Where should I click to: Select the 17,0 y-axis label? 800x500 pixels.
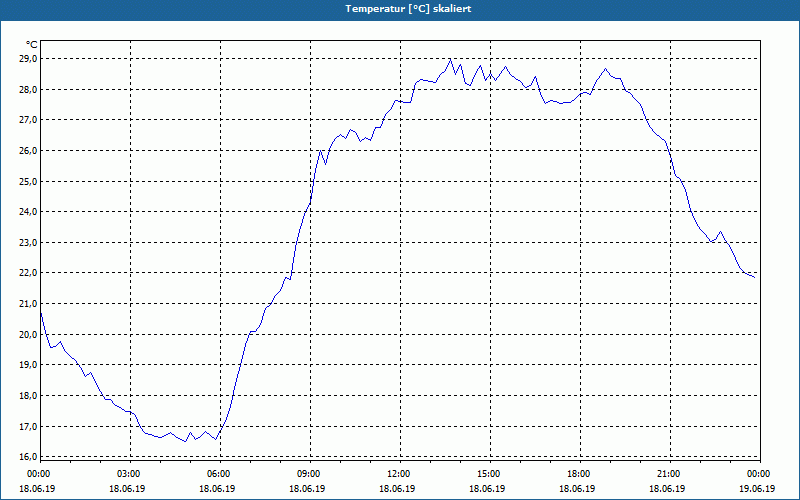[29, 426]
